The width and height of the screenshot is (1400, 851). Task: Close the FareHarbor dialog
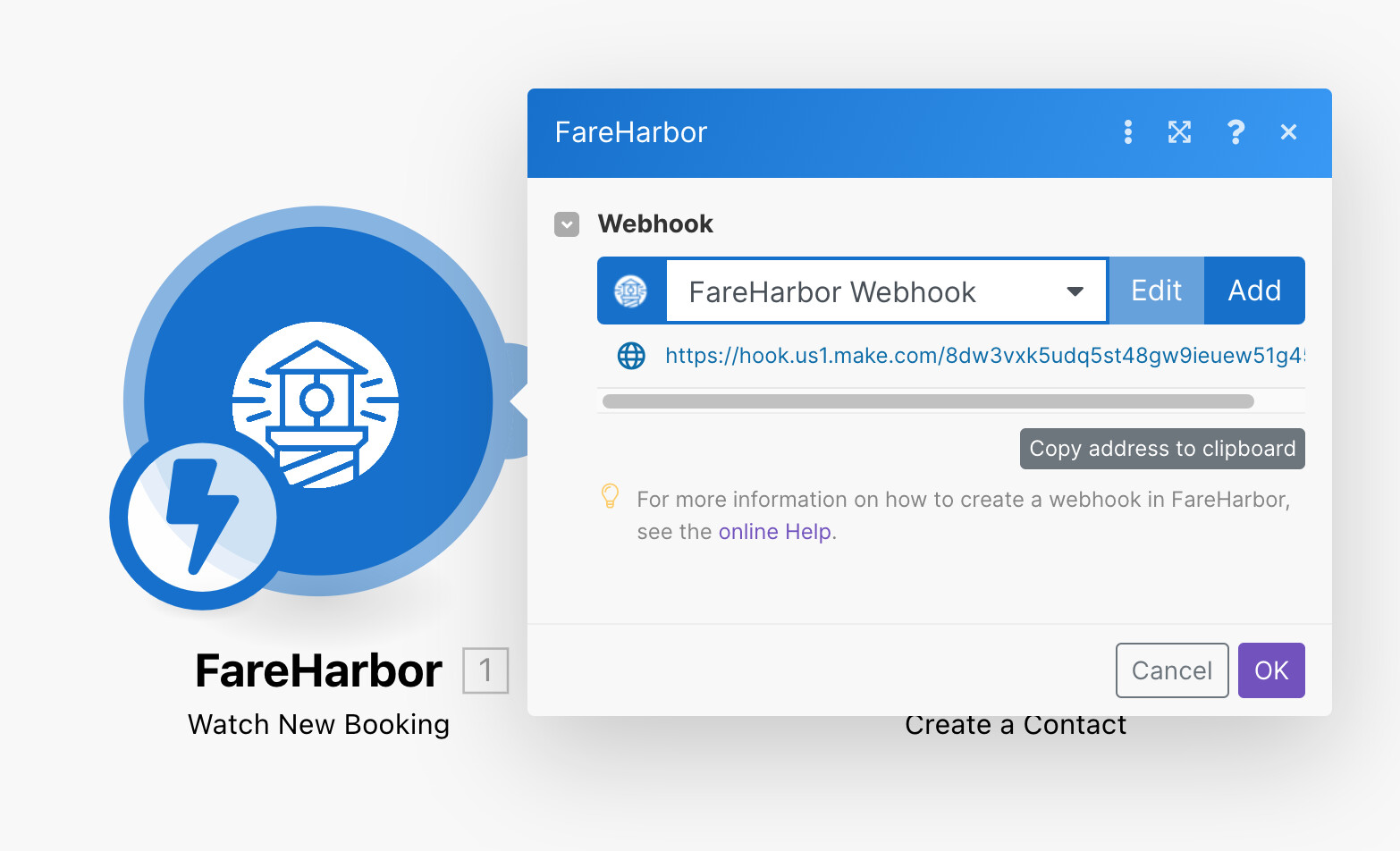click(x=1288, y=132)
